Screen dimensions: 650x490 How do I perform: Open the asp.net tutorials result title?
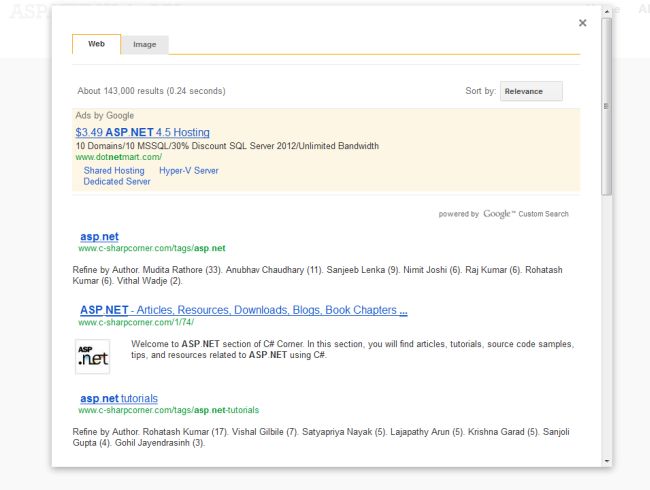[x=119, y=398]
